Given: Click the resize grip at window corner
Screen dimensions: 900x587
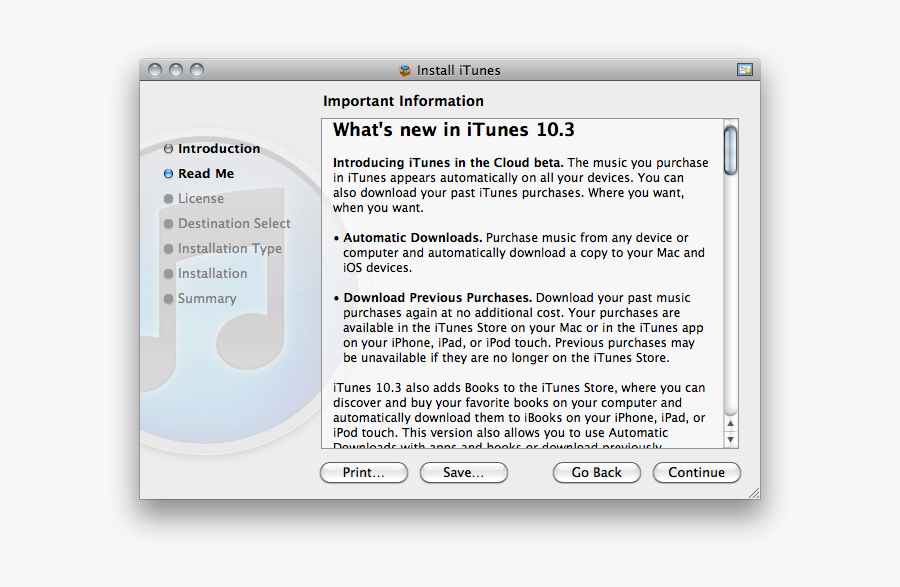Looking at the screenshot, I should (x=753, y=492).
